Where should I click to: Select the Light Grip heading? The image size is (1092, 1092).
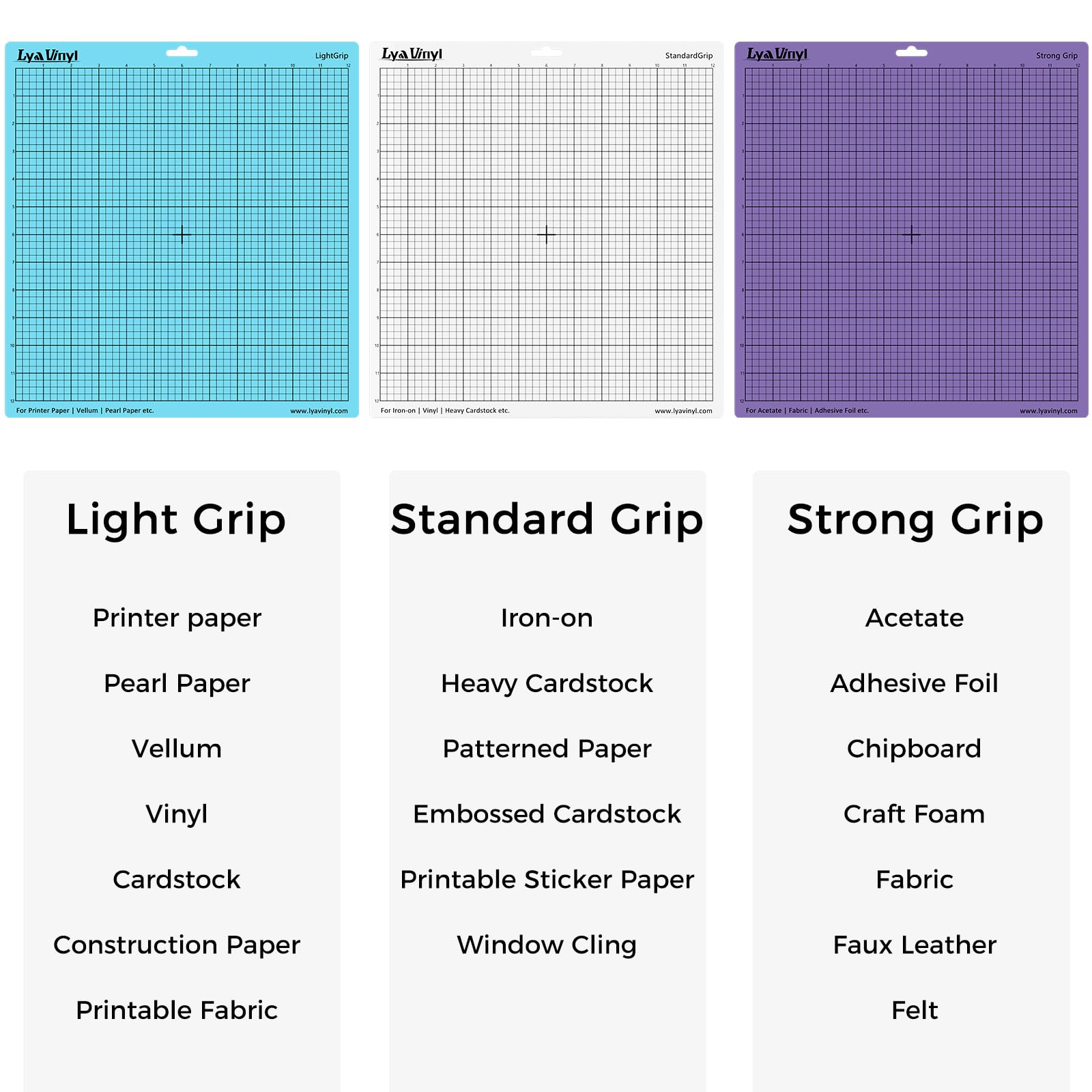pyautogui.click(x=176, y=519)
